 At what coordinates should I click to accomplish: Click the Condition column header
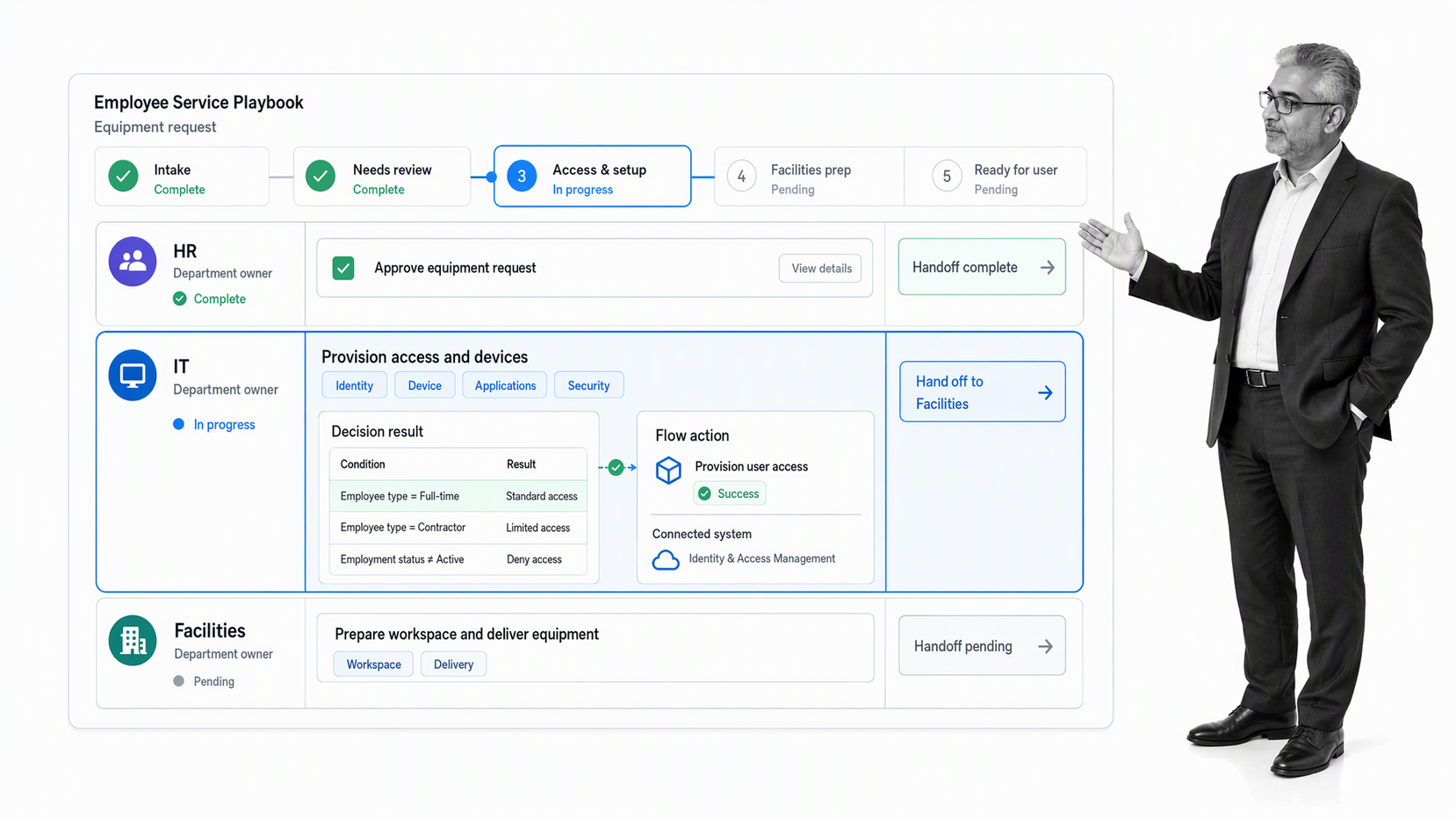click(x=363, y=464)
